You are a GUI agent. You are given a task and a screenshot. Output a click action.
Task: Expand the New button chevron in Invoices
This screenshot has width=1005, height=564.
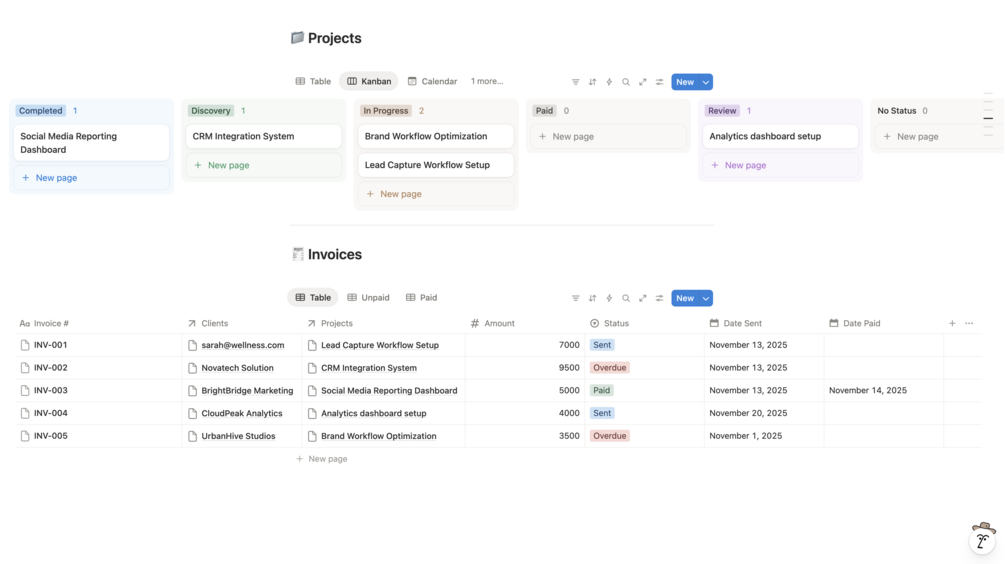(706, 298)
